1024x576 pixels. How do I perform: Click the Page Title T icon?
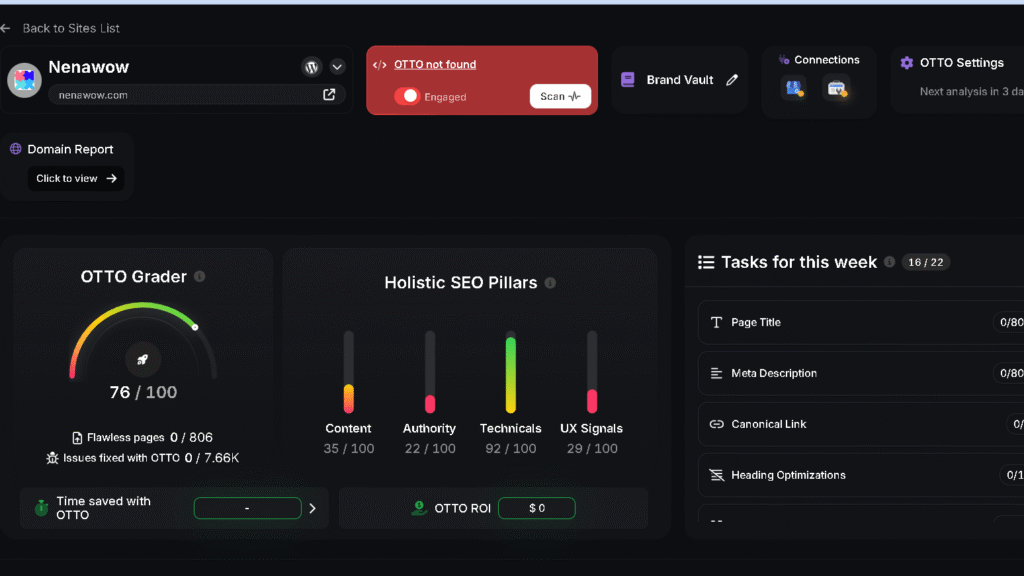point(716,322)
